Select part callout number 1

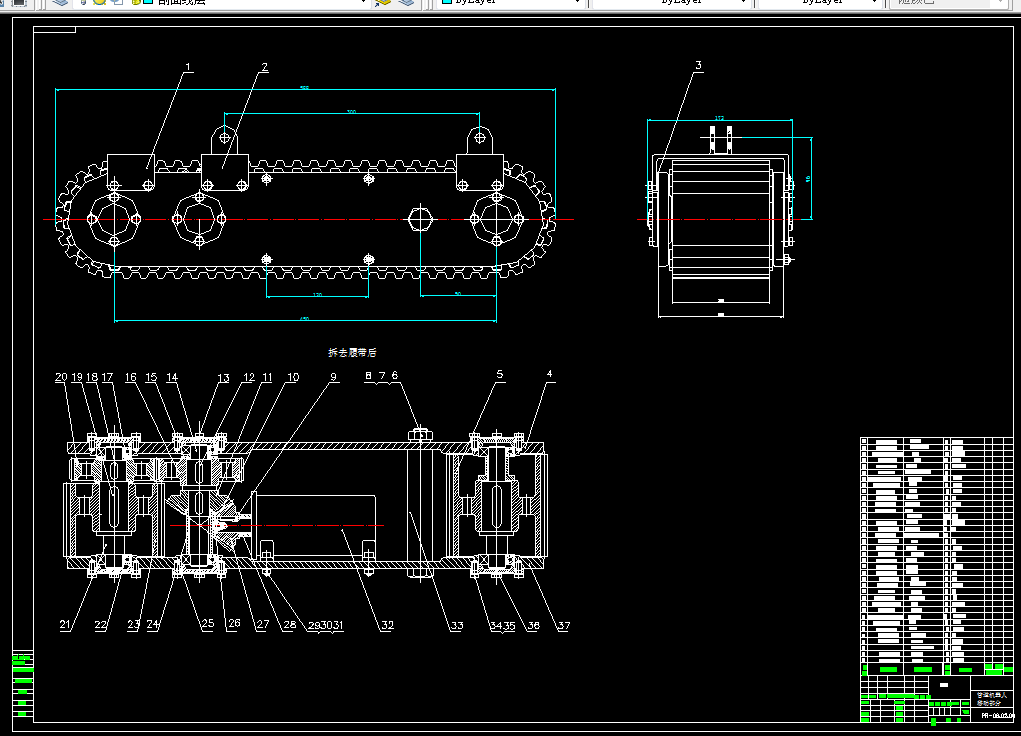(188, 66)
